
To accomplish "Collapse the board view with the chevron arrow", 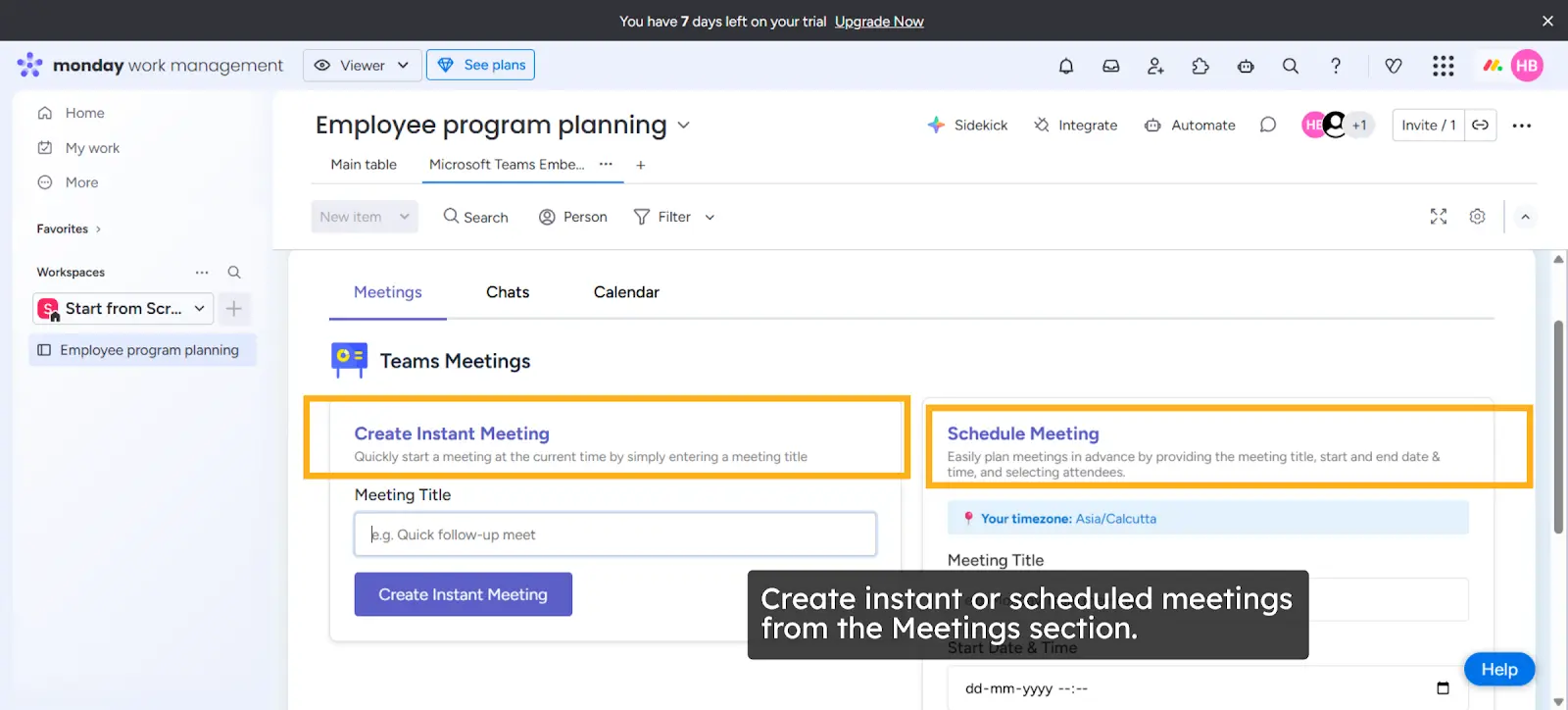I will pos(1525,216).
